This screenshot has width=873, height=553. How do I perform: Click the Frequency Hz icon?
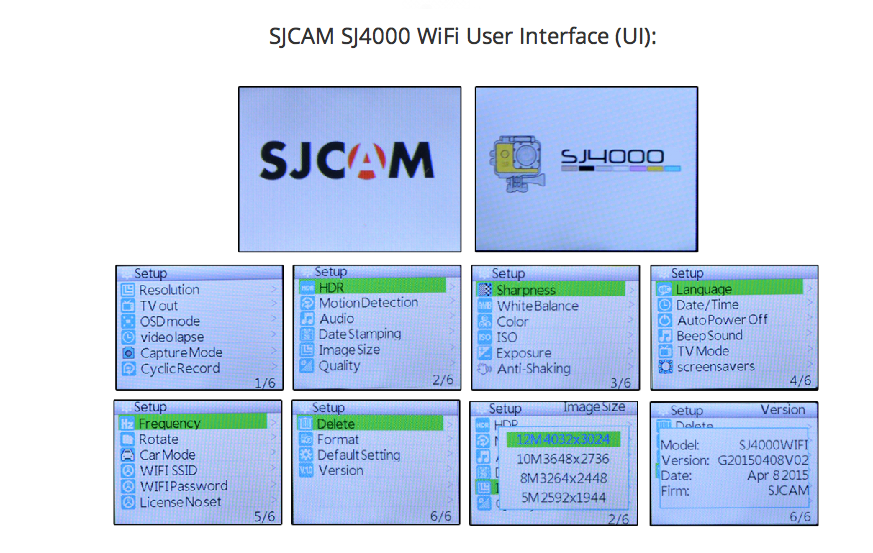pos(127,424)
